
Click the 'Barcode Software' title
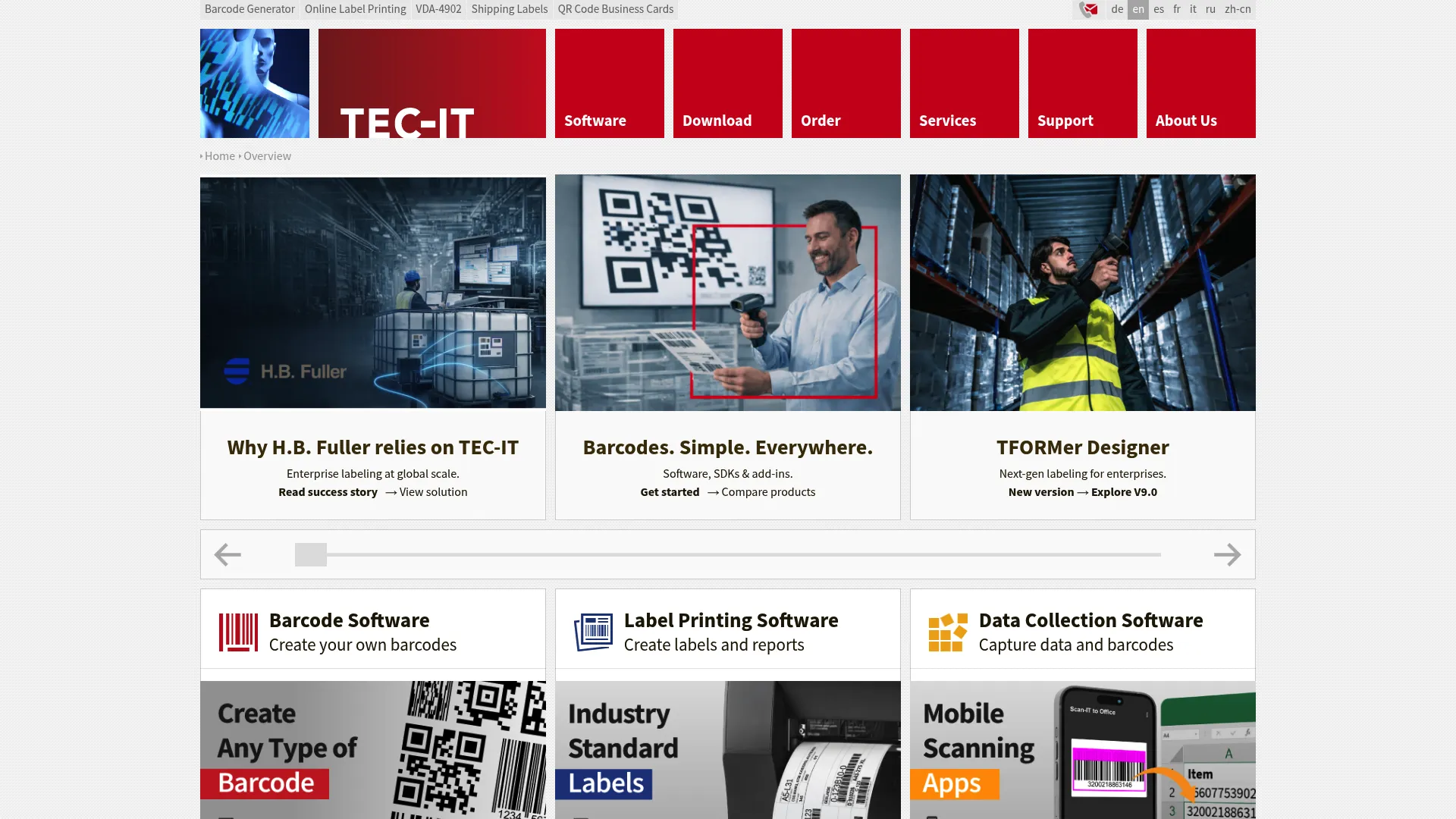point(349,620)
